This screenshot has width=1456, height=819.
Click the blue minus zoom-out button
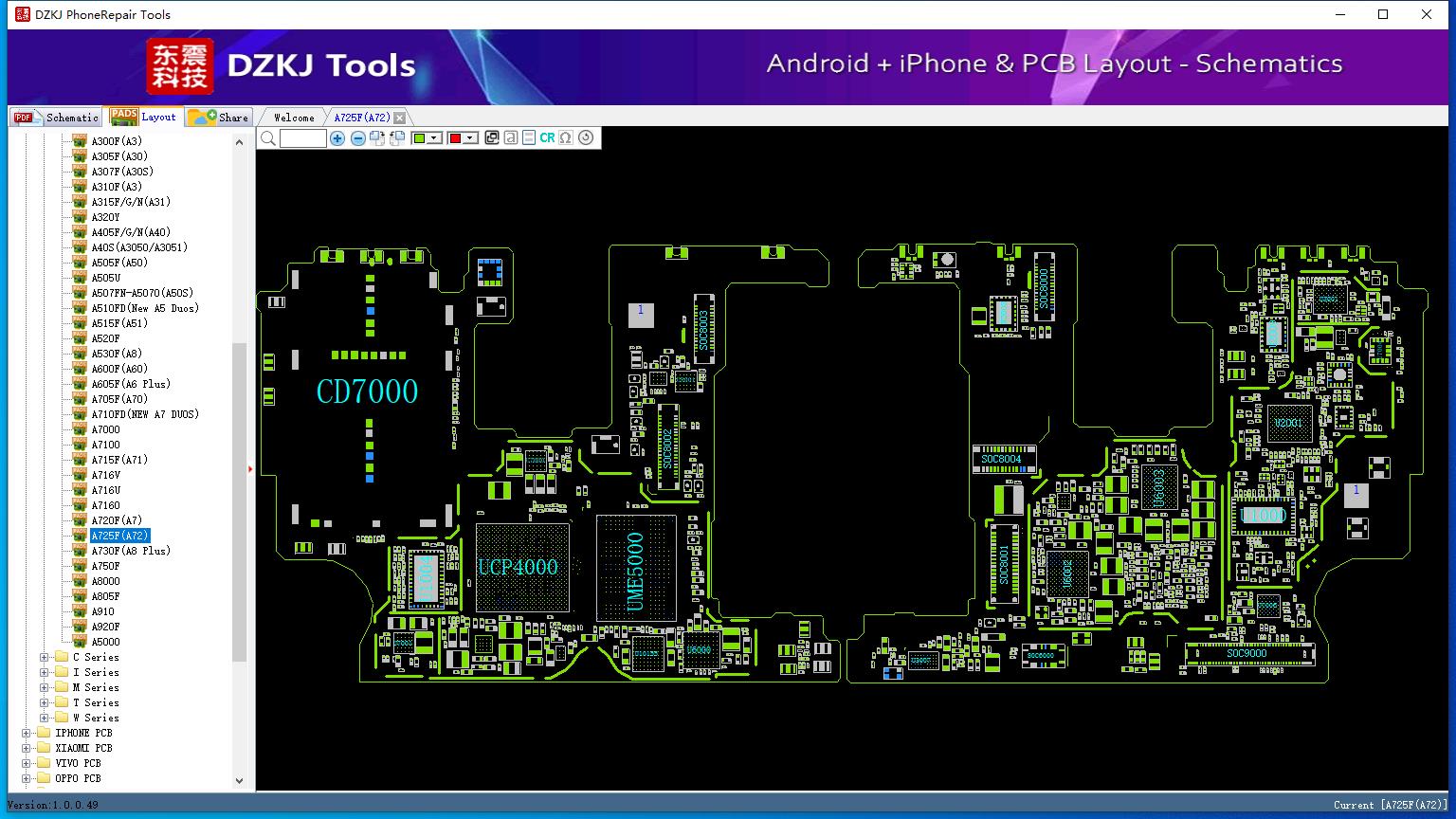coord(357,138)
